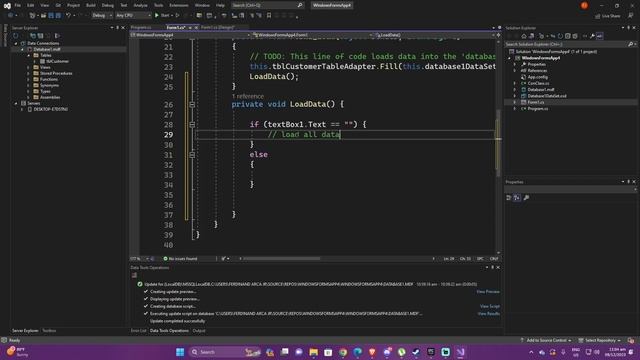Screen dimensions: 640x360
Task: Open the File menu
Action: coord(18,5)
